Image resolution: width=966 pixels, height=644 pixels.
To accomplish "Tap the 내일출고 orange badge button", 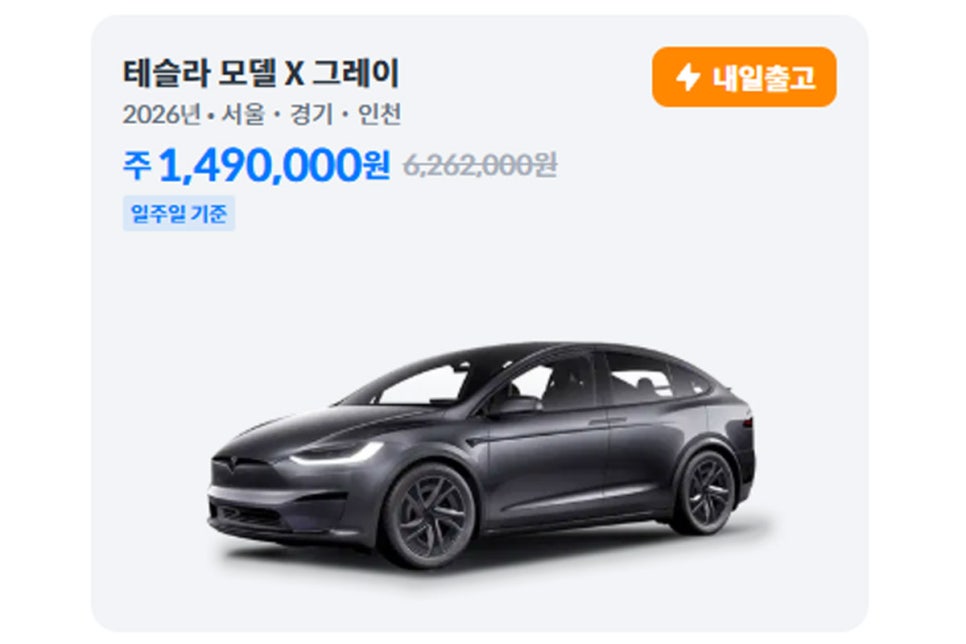I will coord(744,77).
